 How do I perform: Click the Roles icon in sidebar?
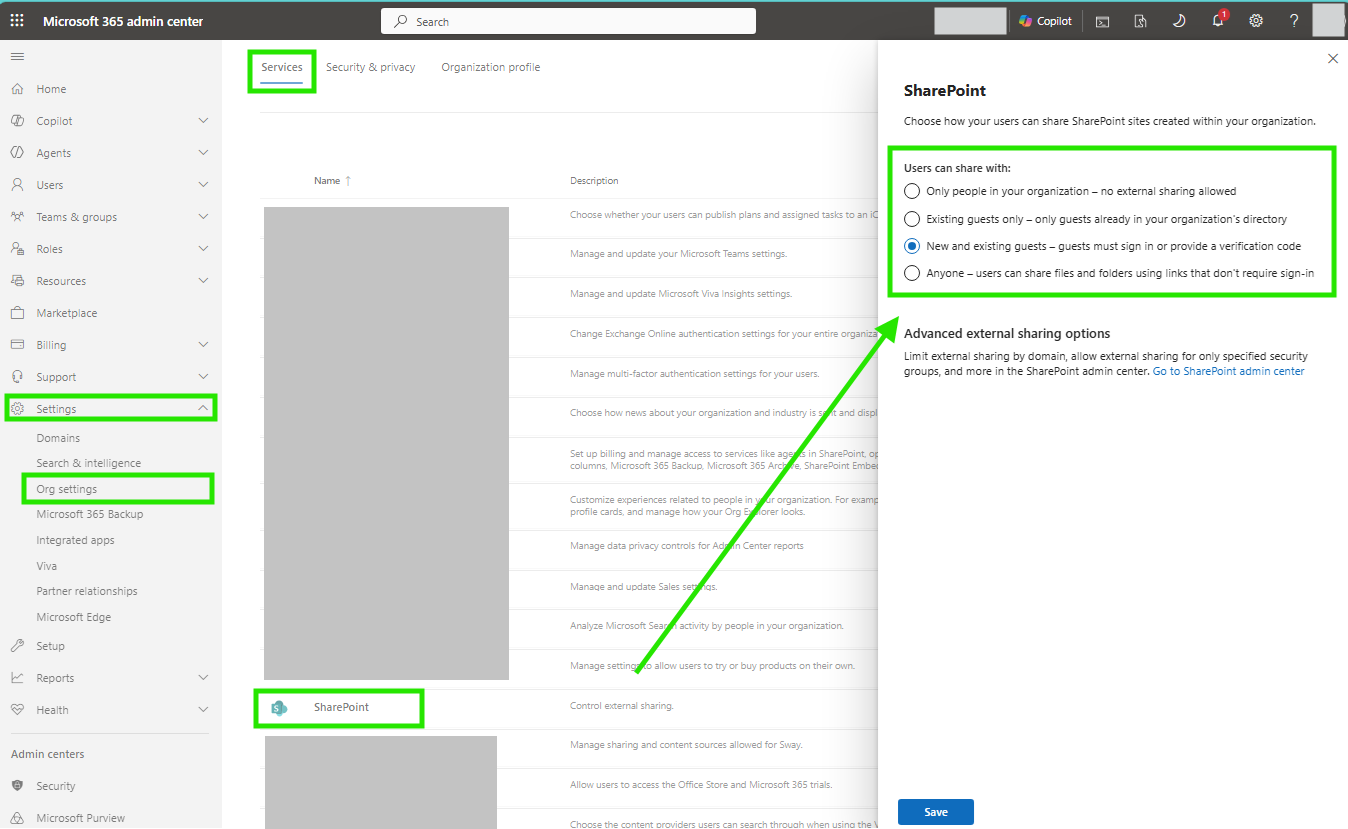[17, 249]
